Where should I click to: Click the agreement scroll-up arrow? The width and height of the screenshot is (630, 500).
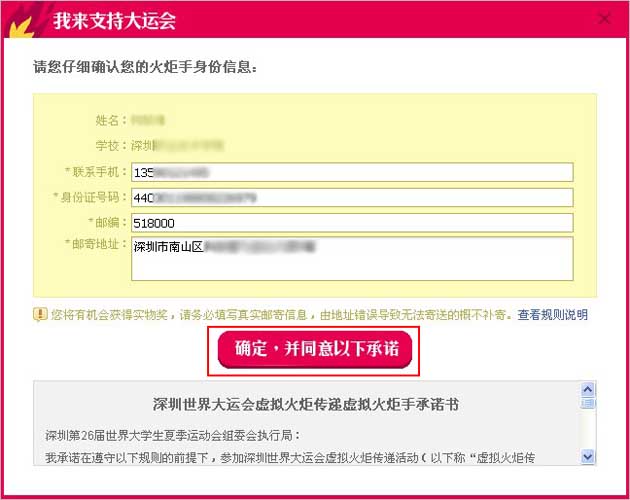click(x=587, y=389)
